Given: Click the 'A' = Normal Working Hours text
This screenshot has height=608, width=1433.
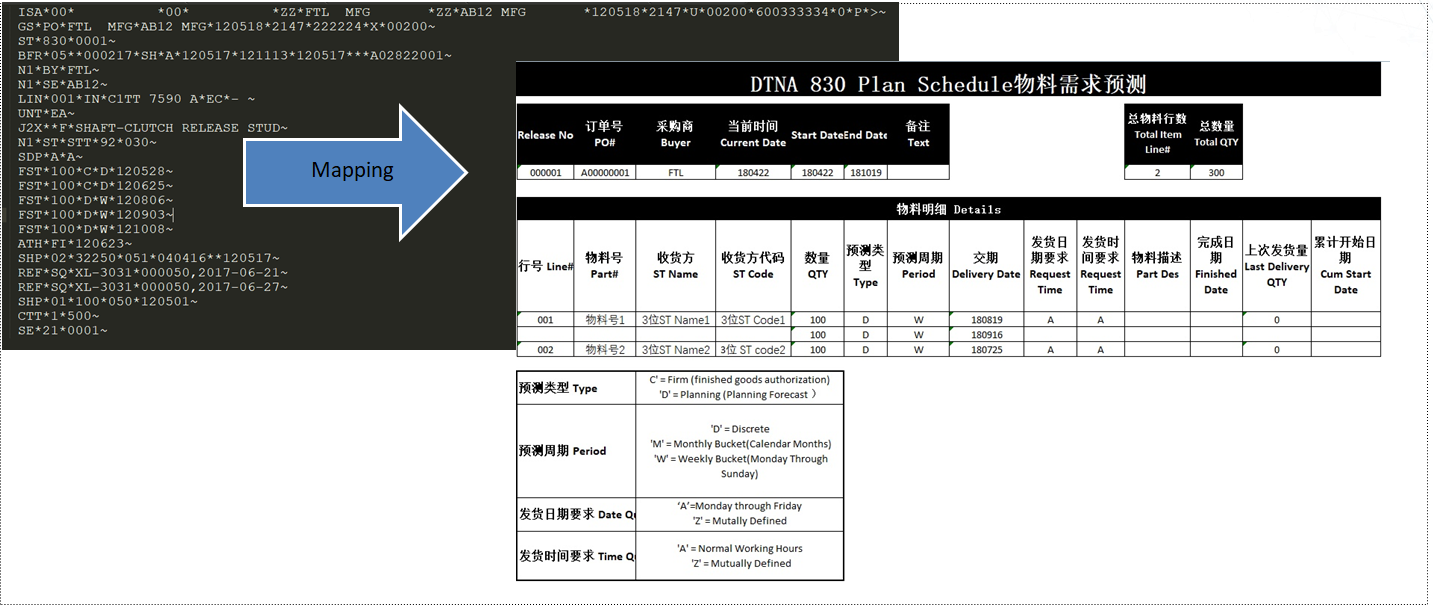Looking at the screenshot, I should (x=739, y=548).
